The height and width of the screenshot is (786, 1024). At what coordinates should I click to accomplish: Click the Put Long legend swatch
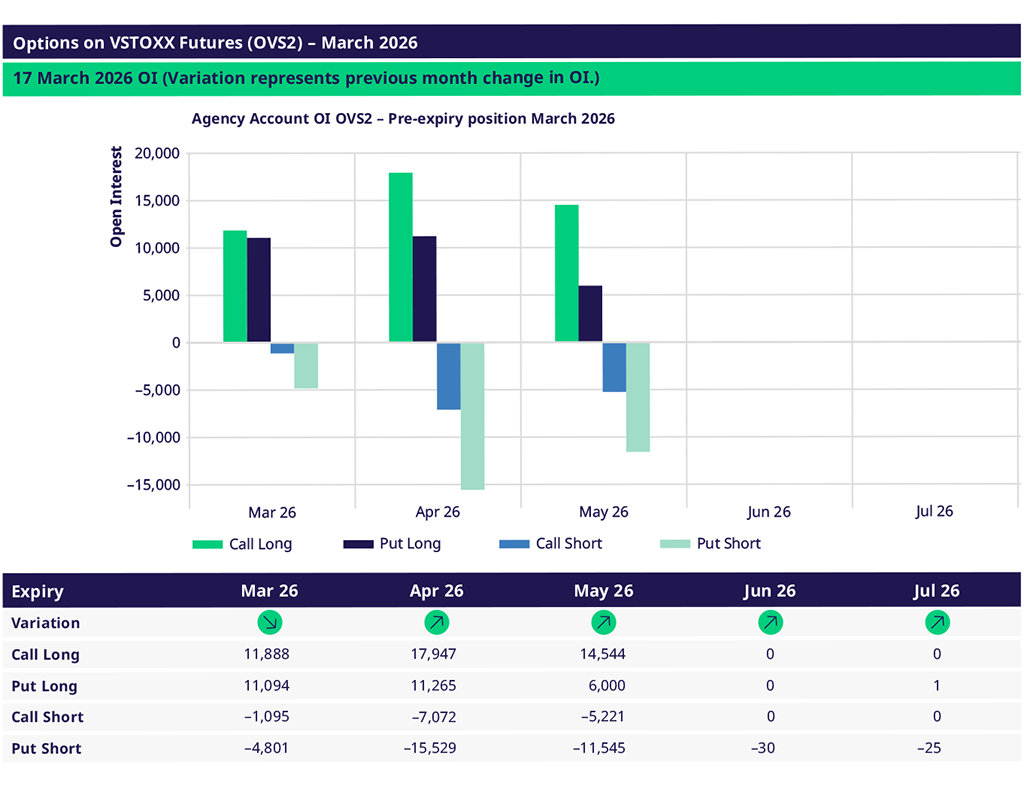357,544
